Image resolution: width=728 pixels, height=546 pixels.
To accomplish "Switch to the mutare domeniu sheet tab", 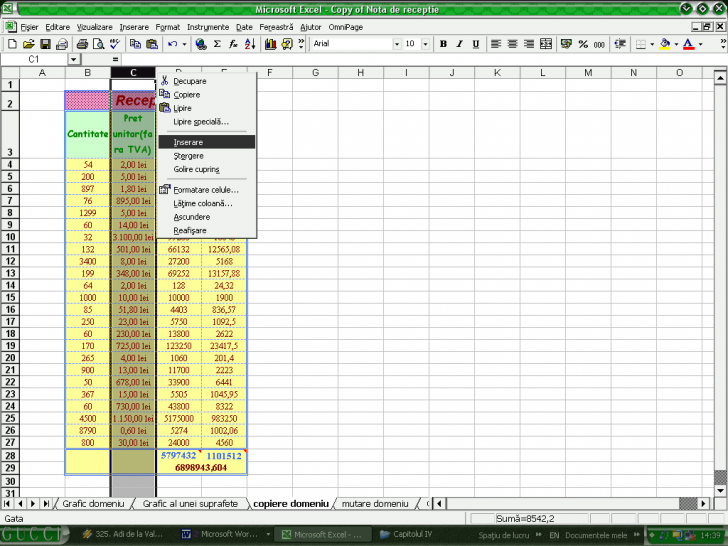I will click(375, 504).
